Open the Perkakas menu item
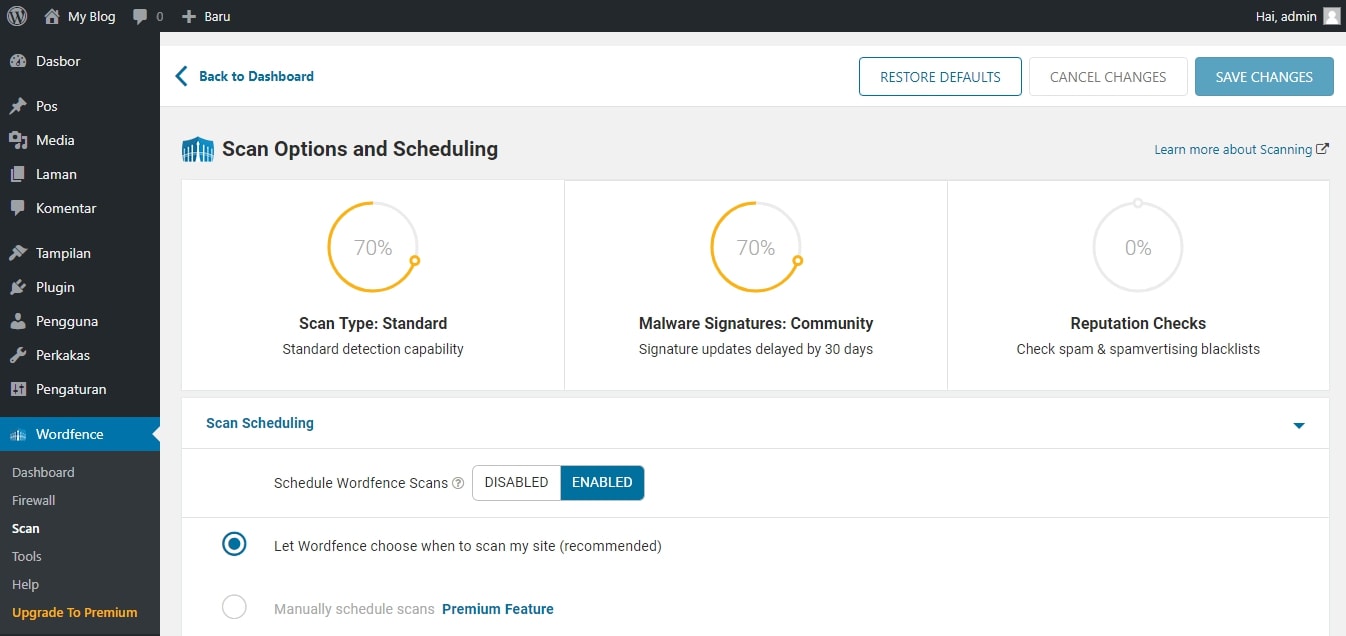The width and height of the screenshot is (1346, 636). pos(80,355)
